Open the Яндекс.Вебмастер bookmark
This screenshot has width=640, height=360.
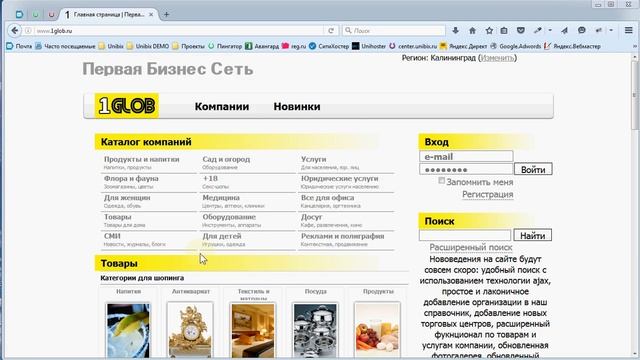(572, 46)
